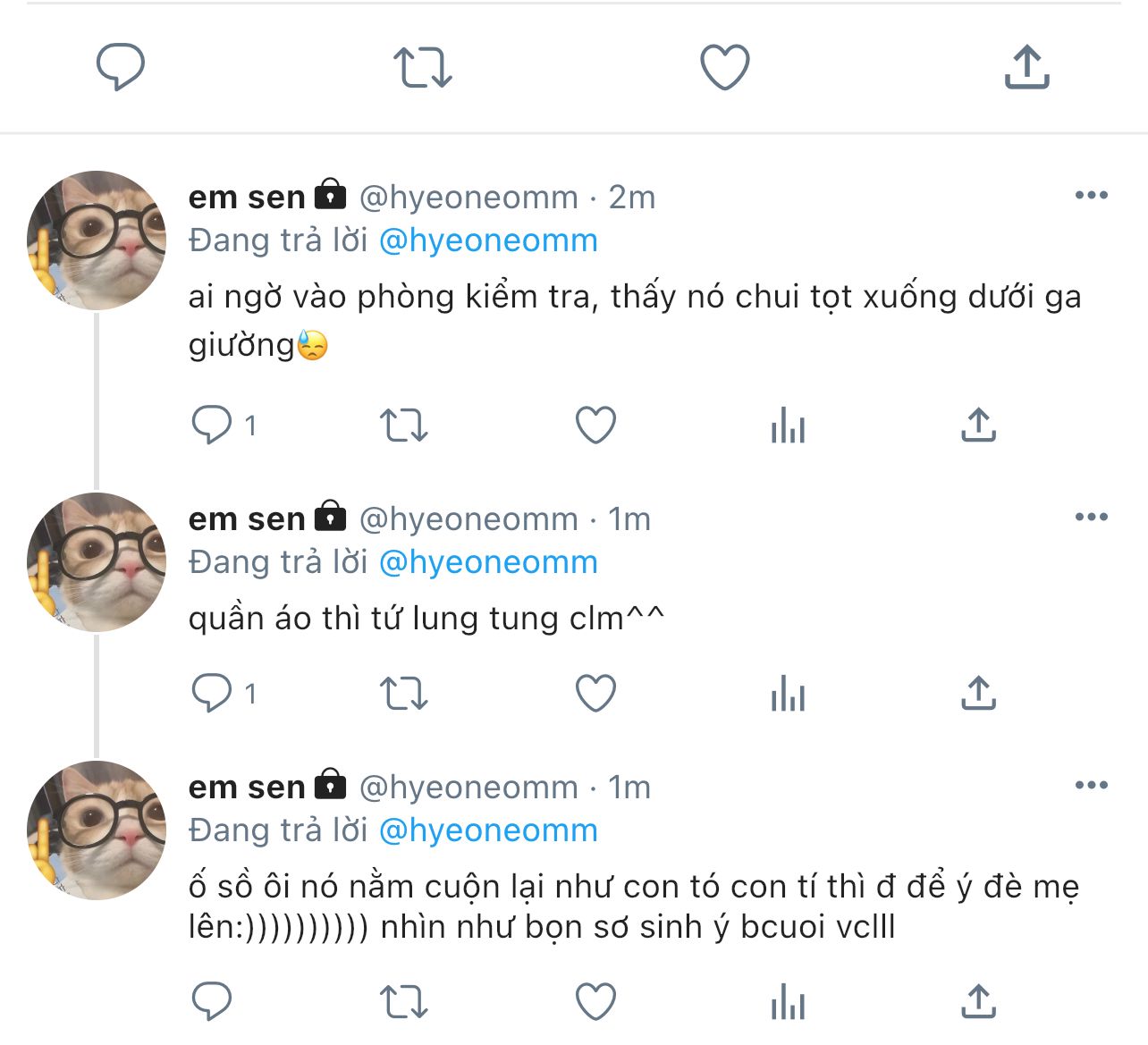Like the main tweet at top

coord(724,68)
